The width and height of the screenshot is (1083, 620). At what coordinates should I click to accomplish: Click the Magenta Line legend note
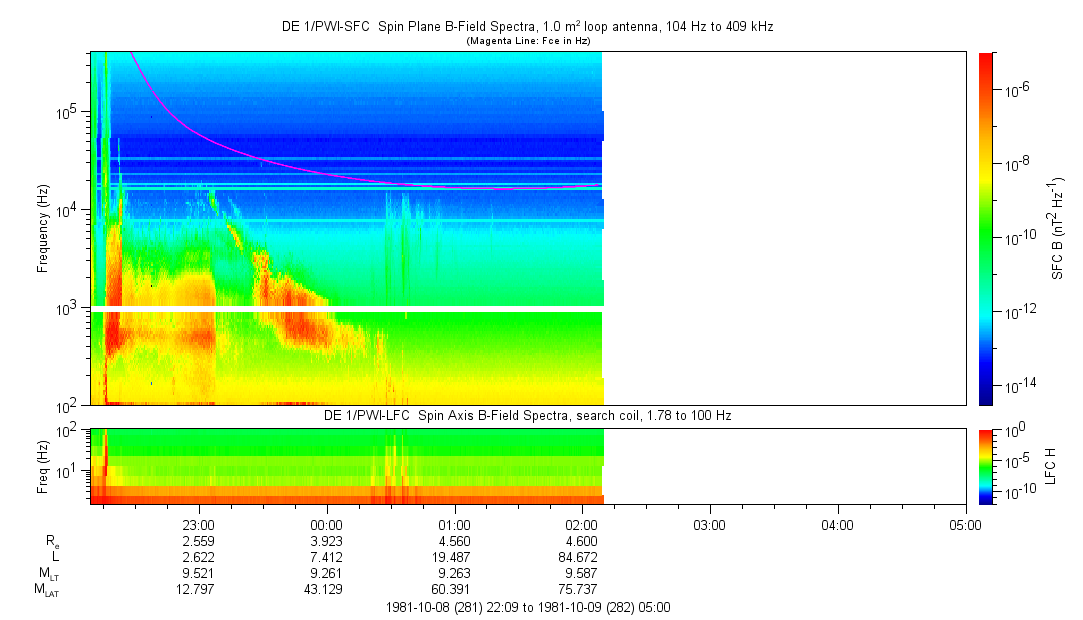(528, 41)
